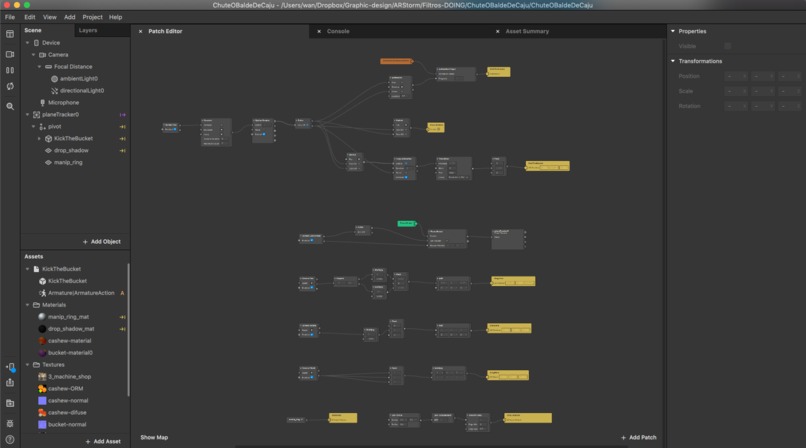Image resolution: width=806 pixels, height=448 pixels.
Task: Collapse the pivot tree node
Action: [x=34, y=126]
